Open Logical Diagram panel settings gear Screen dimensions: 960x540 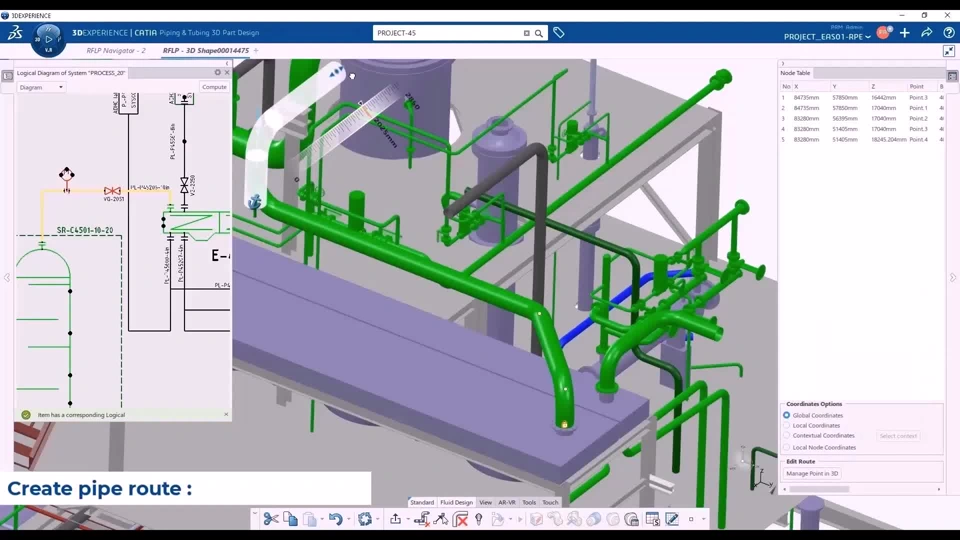pos(218,73)
